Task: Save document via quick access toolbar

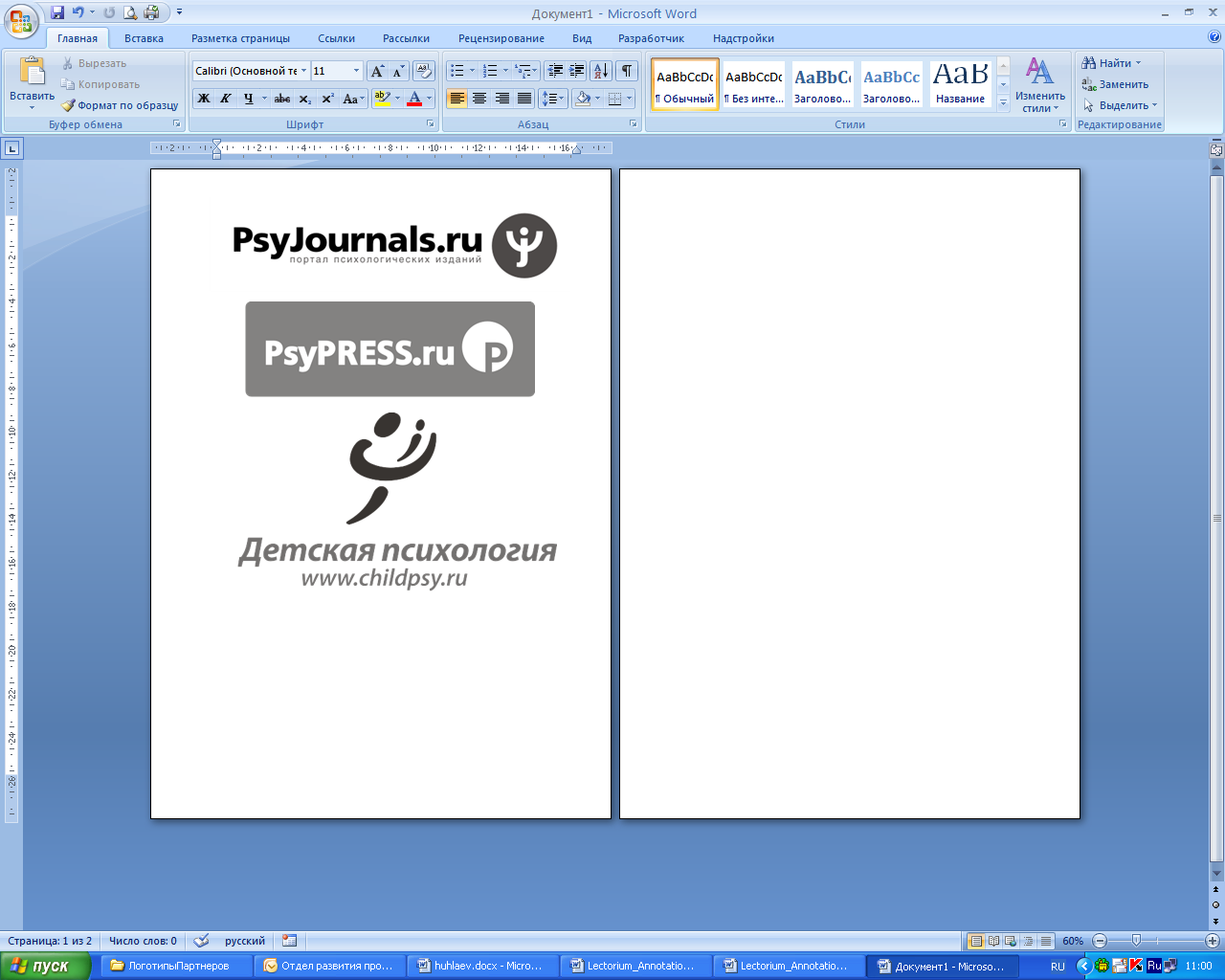Action: click(57, 13)
